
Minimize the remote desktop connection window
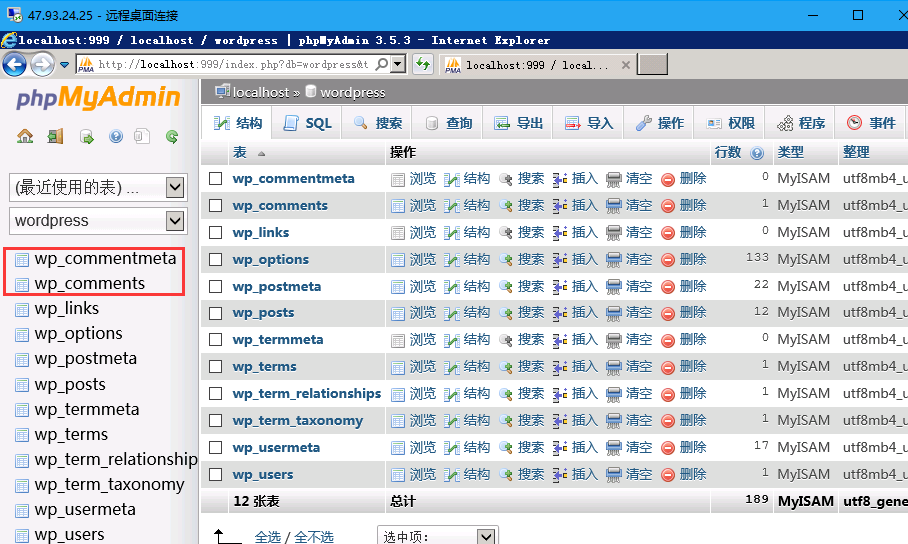pos(813,15)
